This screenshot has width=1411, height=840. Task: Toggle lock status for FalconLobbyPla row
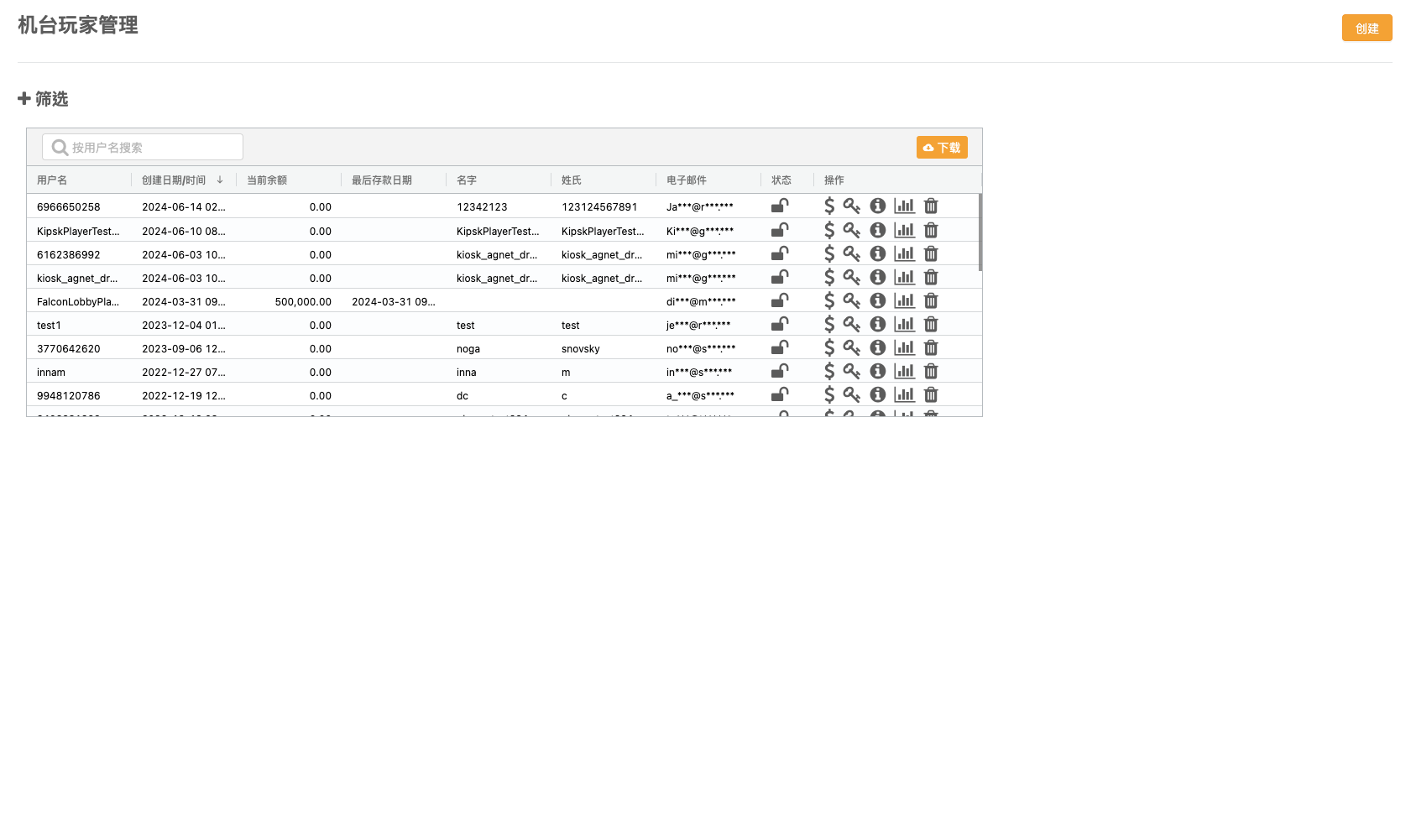pos(780,301)
